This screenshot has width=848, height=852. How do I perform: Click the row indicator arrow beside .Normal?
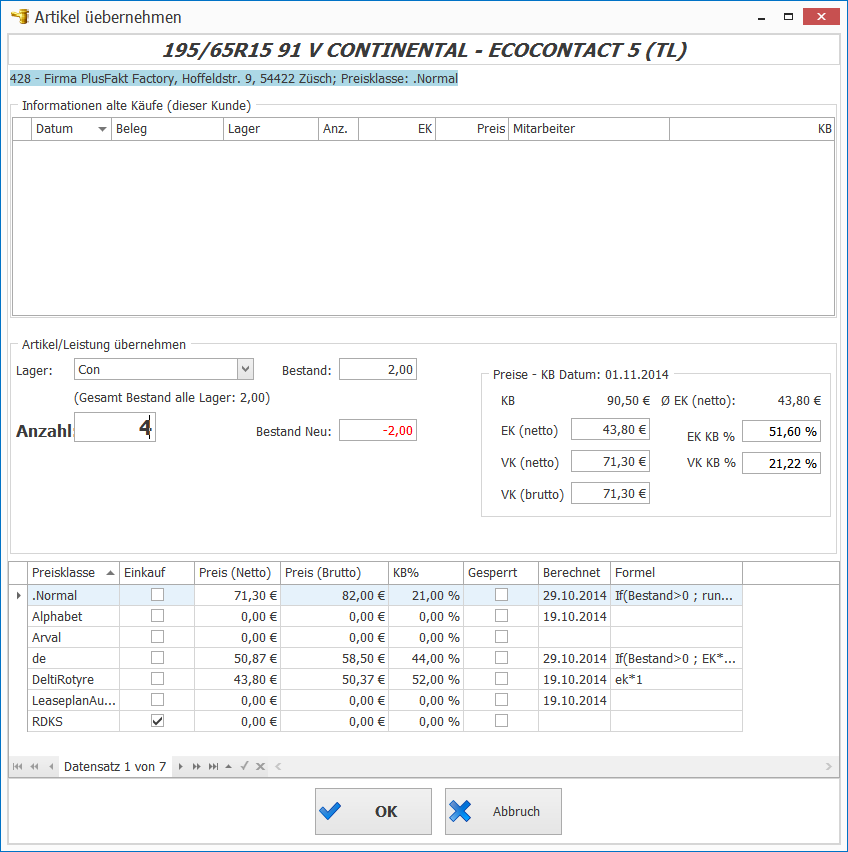point(18,596)
